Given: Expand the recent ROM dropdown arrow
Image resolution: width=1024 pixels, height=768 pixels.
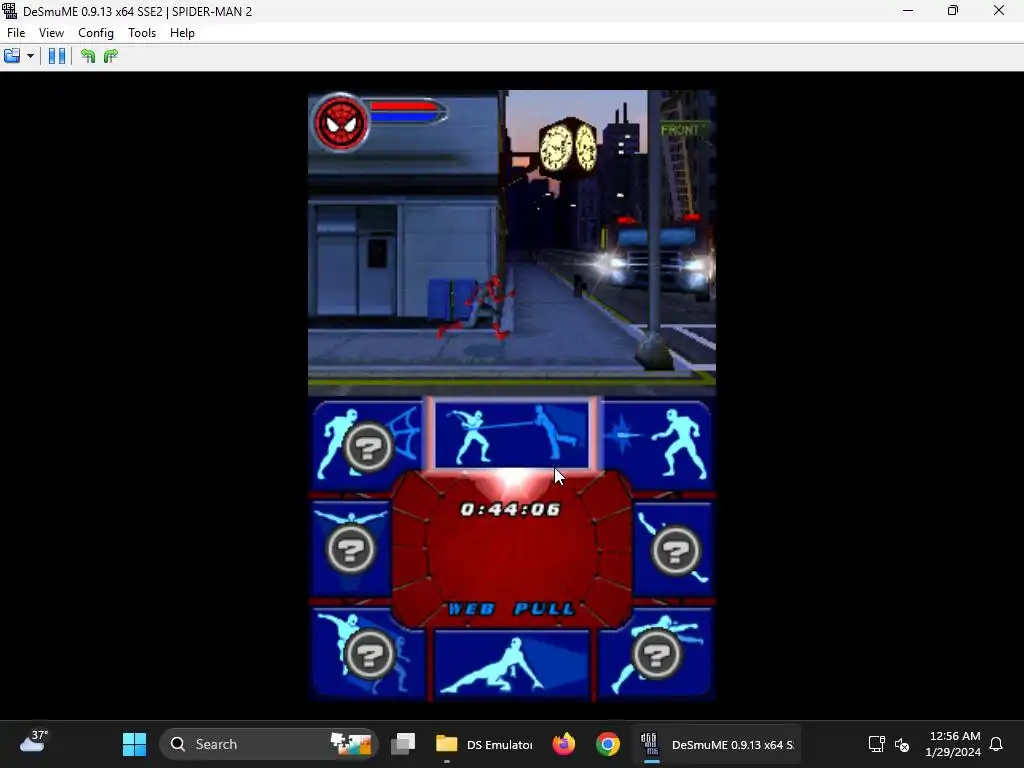Looking at the screenshot, I should 30,56.
